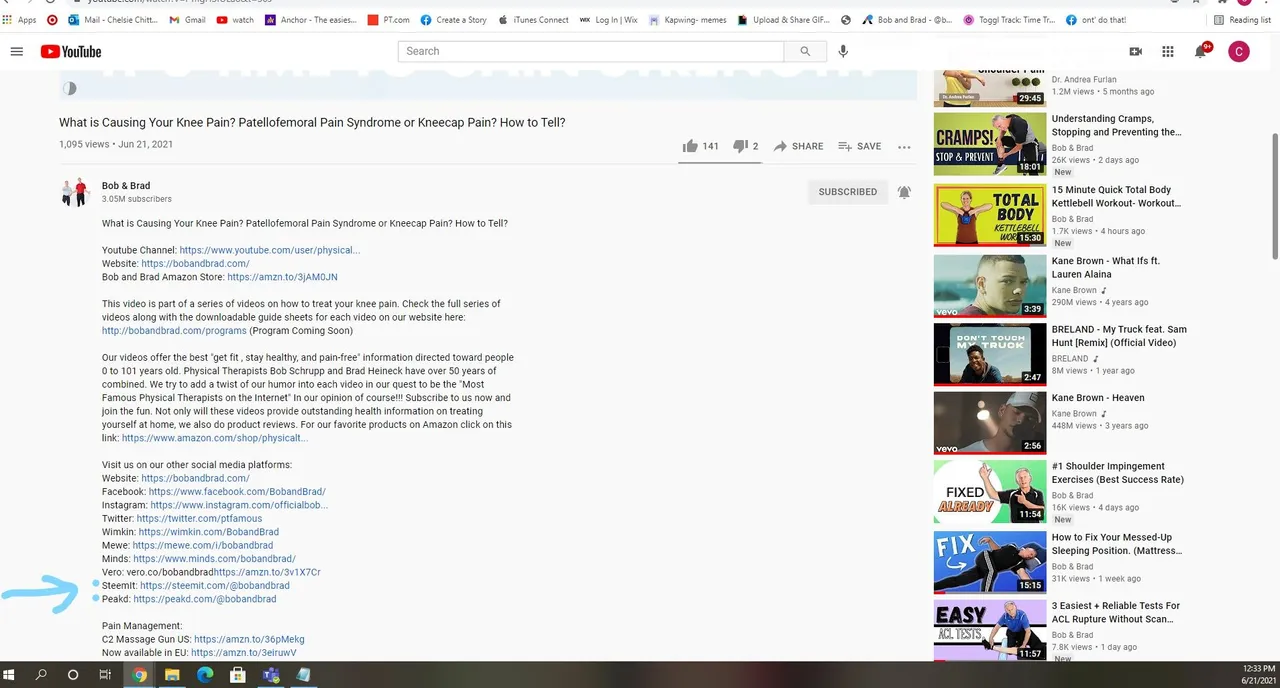This screenshot has width=1280, height=688.
Task: Share the video
Action: point(798,146)
